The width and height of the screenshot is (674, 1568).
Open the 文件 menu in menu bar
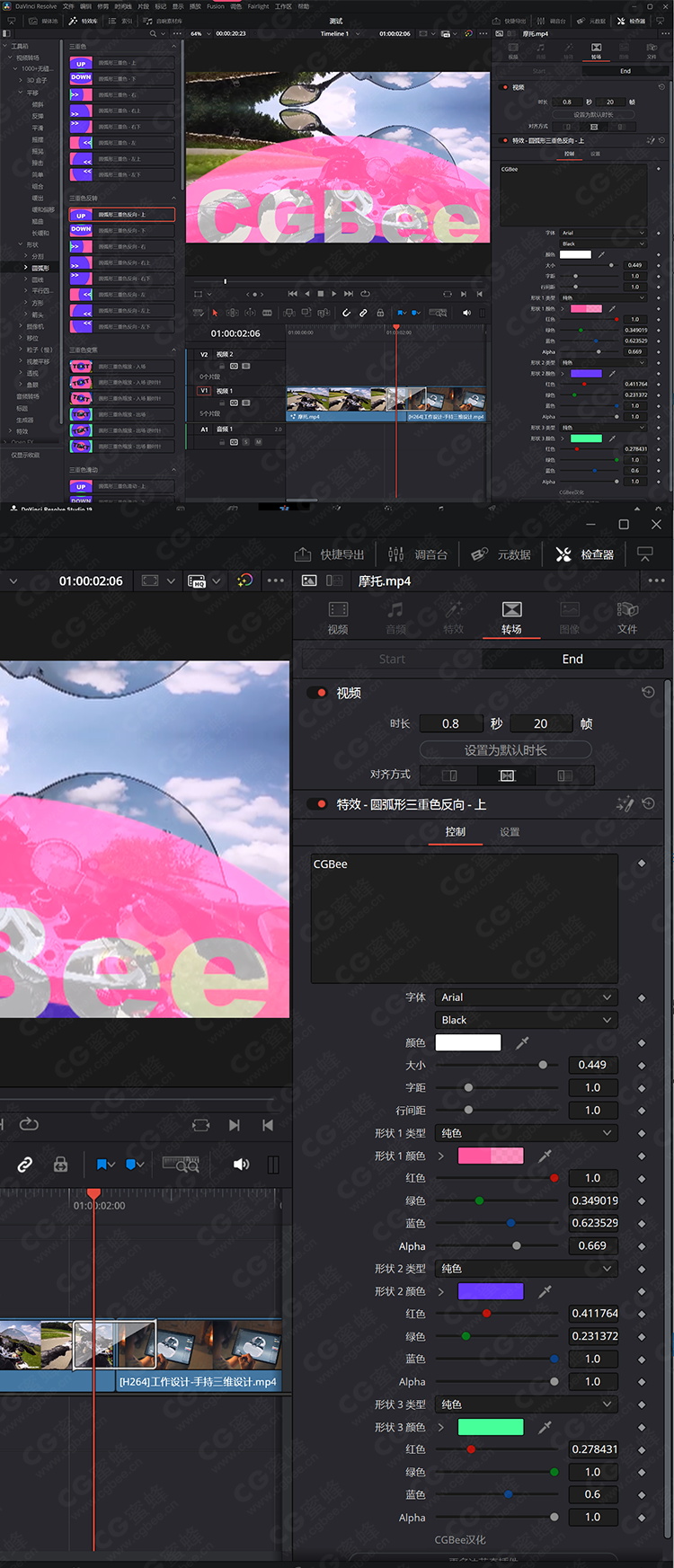(68, 5)
